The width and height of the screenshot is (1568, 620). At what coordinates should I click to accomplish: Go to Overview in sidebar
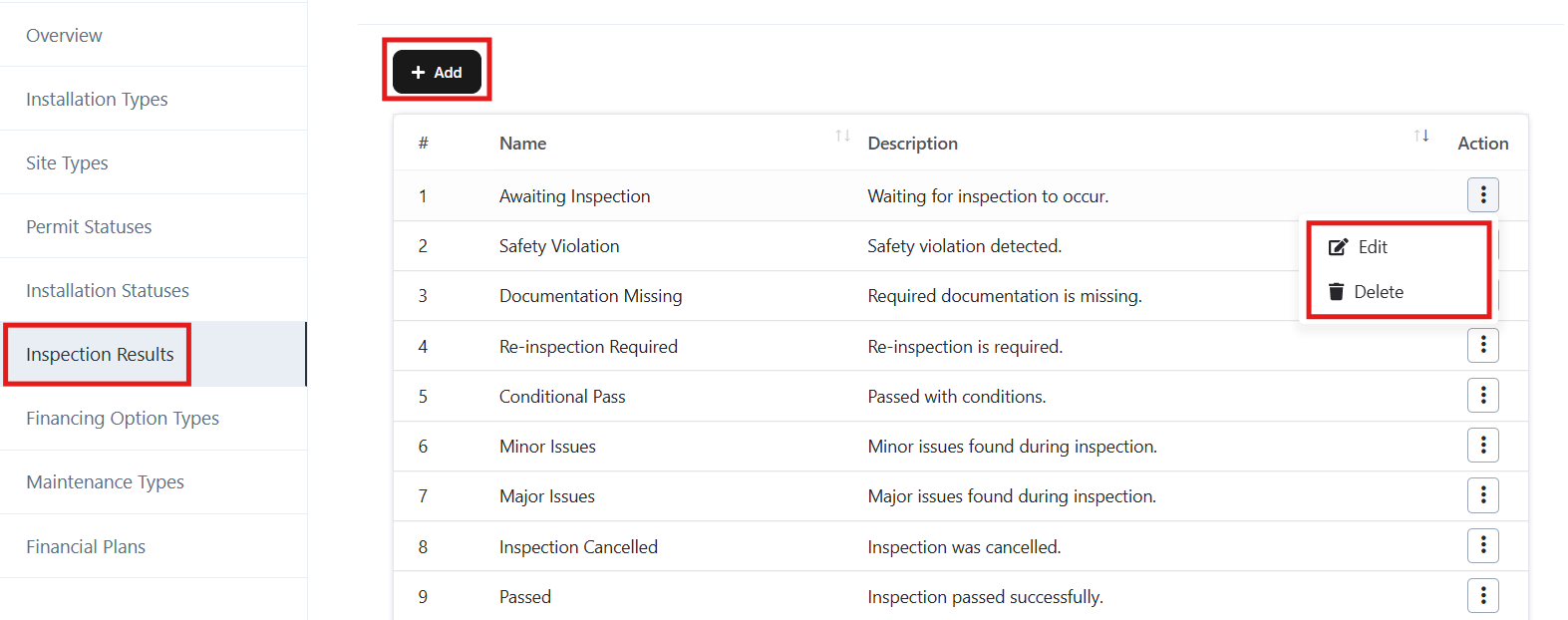tap(64, 36)
